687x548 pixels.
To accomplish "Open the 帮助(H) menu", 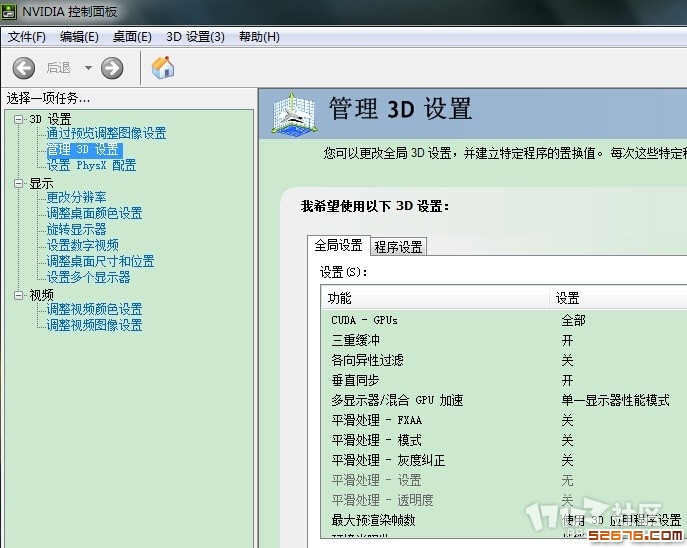I will pyautogui.click(x=259, y=37).
